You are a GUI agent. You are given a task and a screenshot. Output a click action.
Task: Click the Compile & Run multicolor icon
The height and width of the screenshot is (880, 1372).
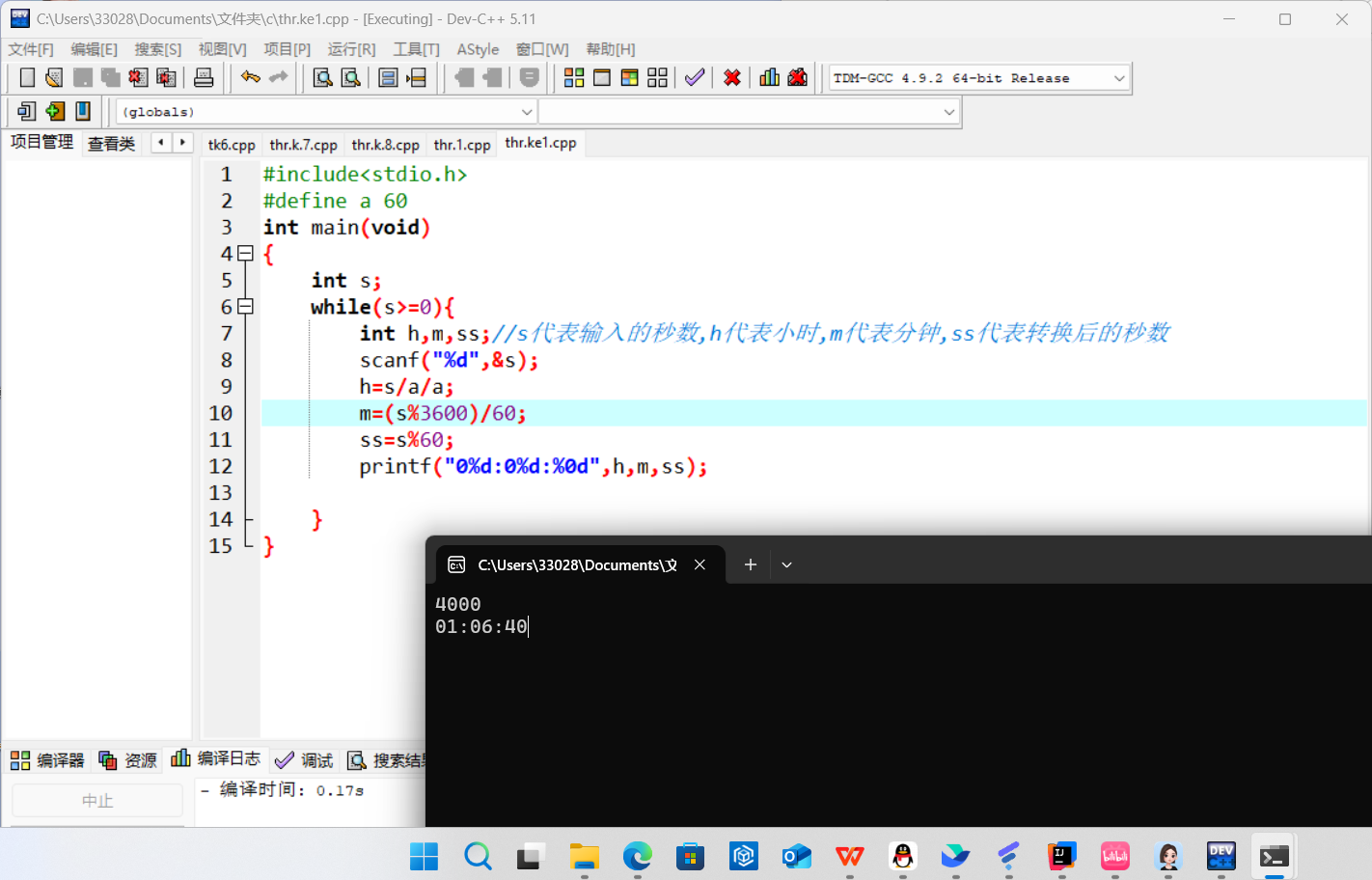coord(630,78)
